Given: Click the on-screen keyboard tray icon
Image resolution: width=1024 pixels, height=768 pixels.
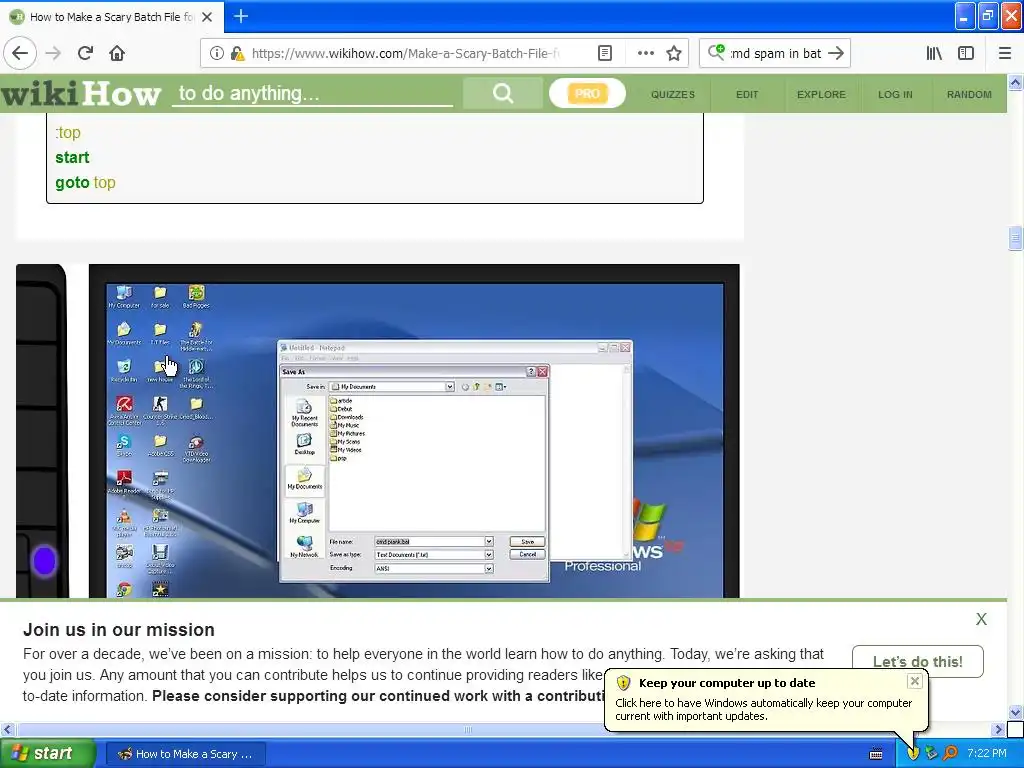Looking at the screenshot, I should coord(876,754).
